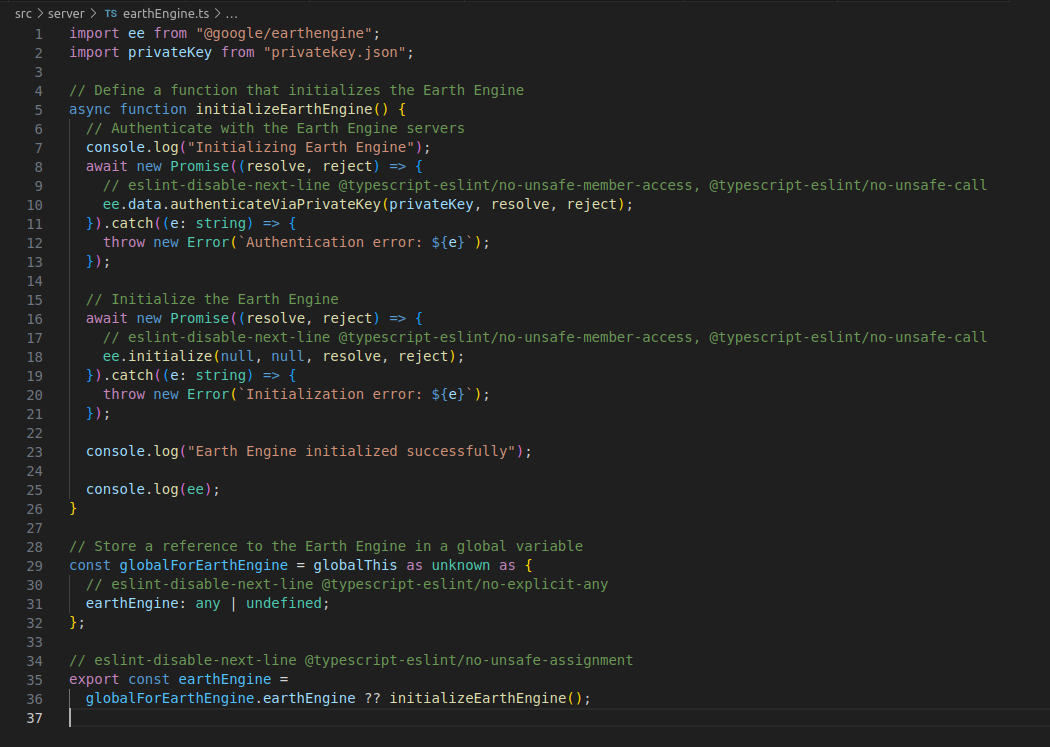
Task: Click the comment "Initialize the Earth Engine" on line 15
Action: pos(212,299)
